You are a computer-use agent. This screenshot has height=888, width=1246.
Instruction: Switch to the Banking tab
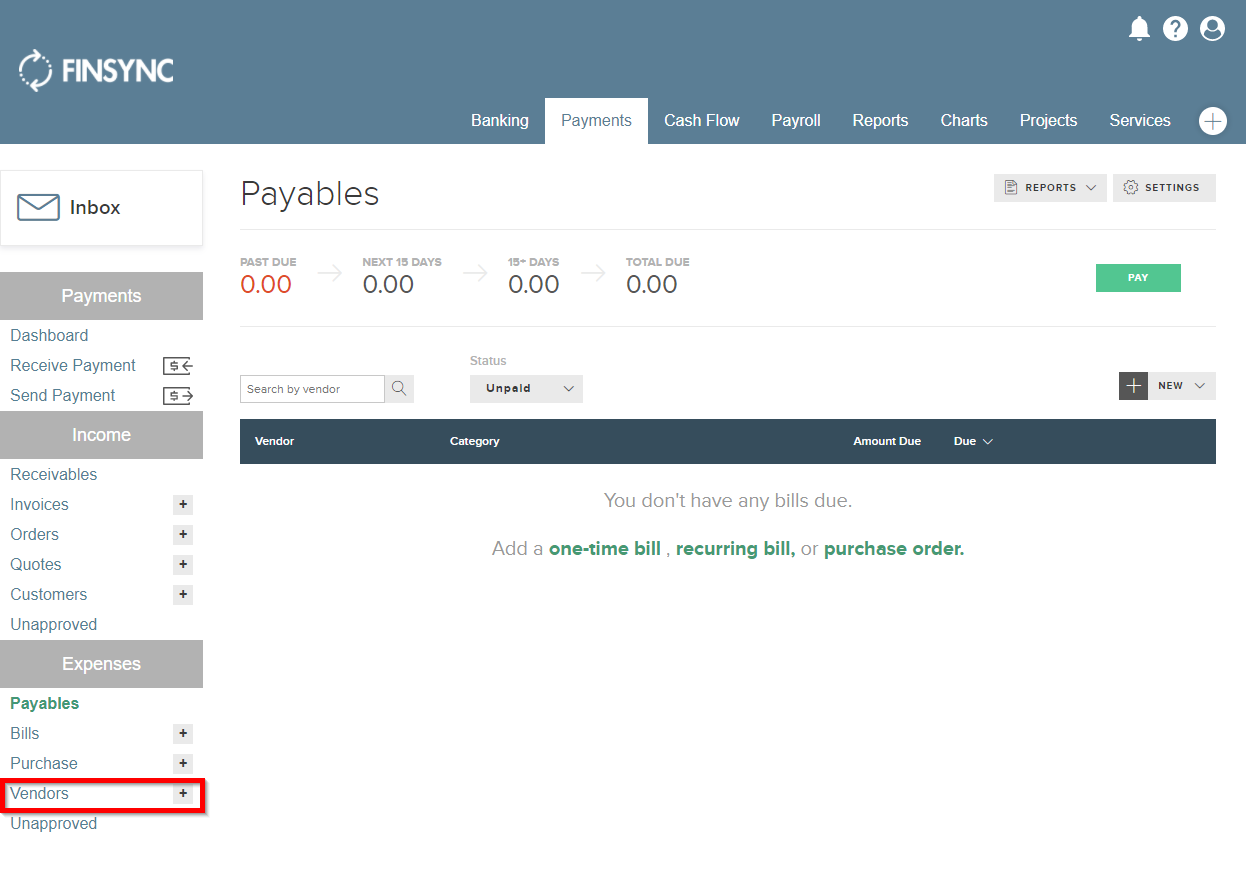pyautogui.click(x=500, y=121)
